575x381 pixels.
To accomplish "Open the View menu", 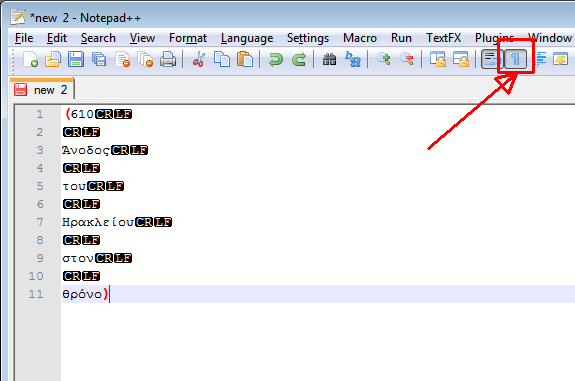I will coord(142,38).
